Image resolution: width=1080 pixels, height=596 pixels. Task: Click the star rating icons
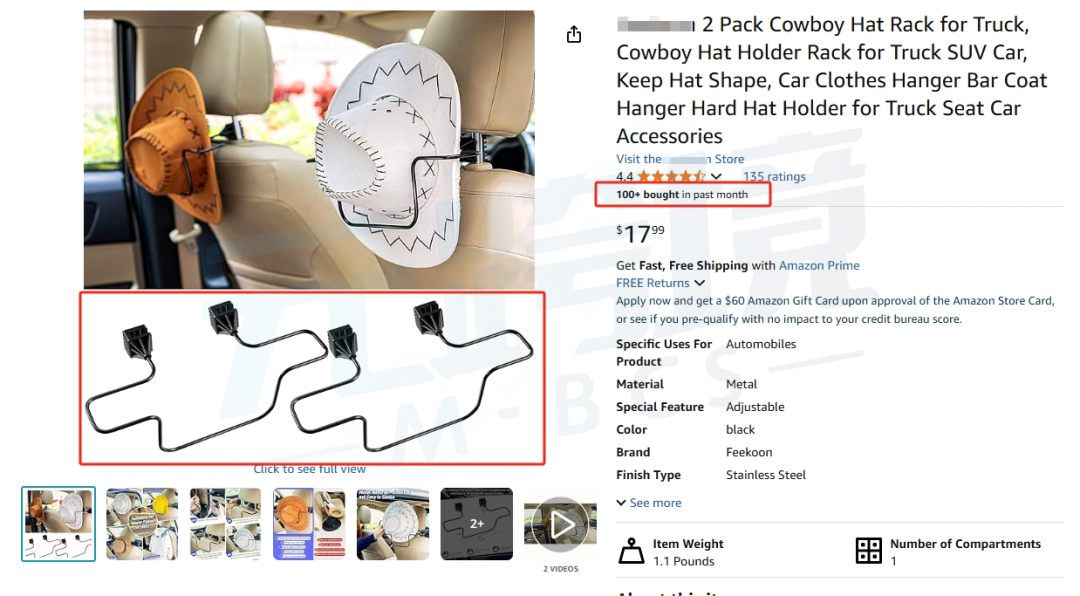(672, 176)
